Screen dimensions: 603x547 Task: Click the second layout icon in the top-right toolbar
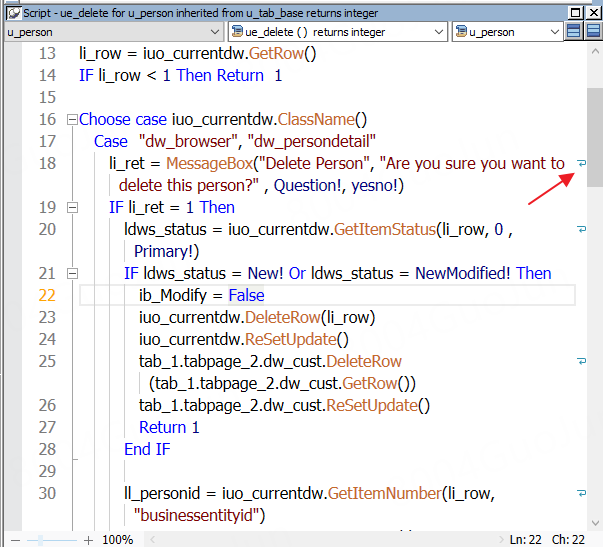point(592,32)
